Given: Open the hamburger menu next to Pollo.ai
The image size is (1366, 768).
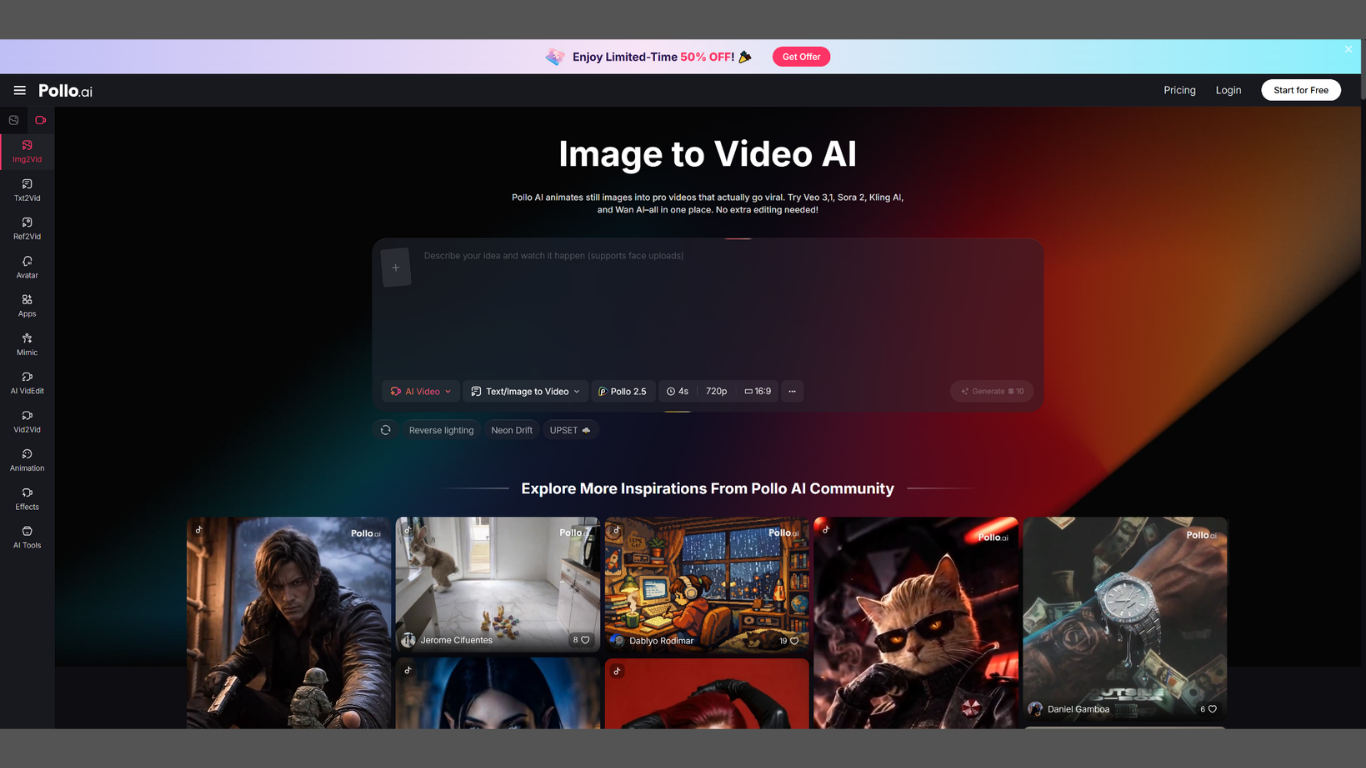Looking at the screenshot, I should [19, 90].
